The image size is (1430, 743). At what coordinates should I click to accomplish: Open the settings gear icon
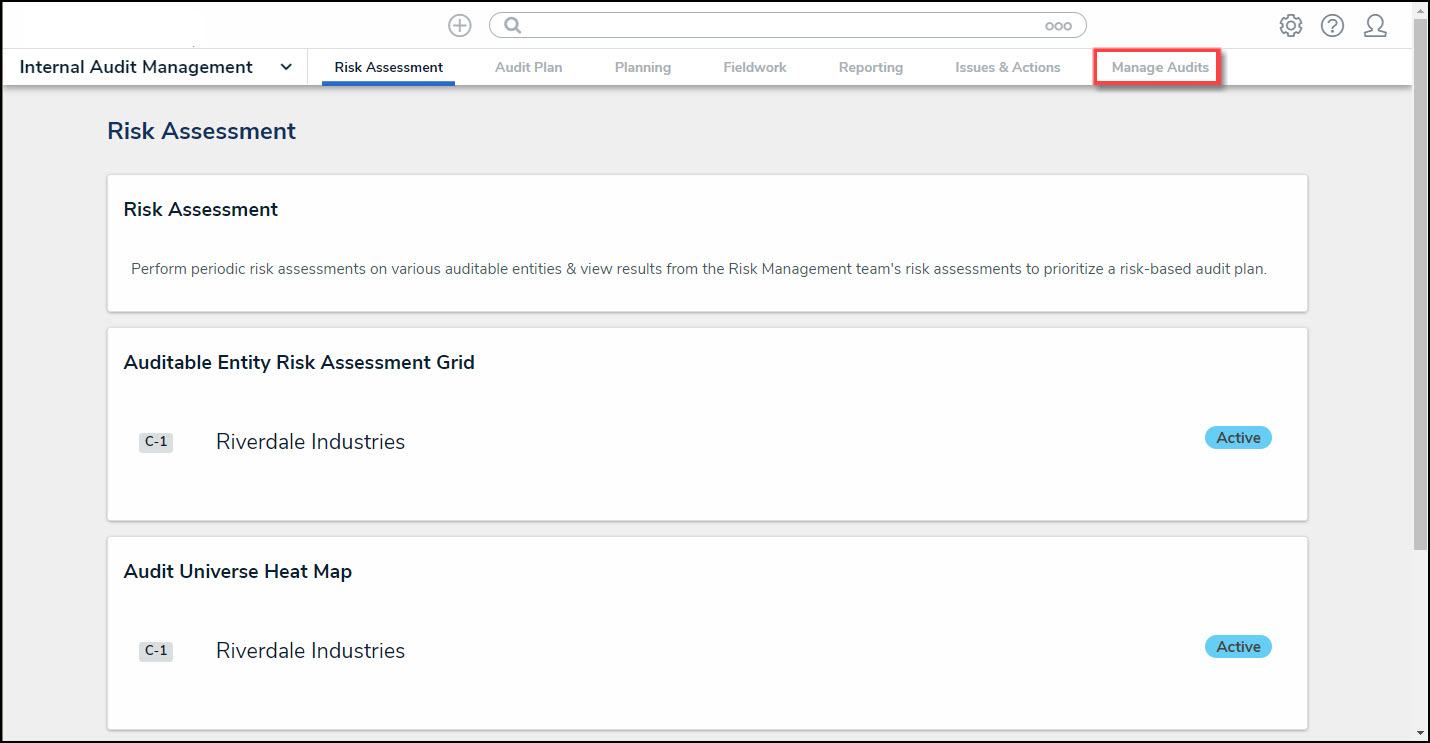point(1291,26)
